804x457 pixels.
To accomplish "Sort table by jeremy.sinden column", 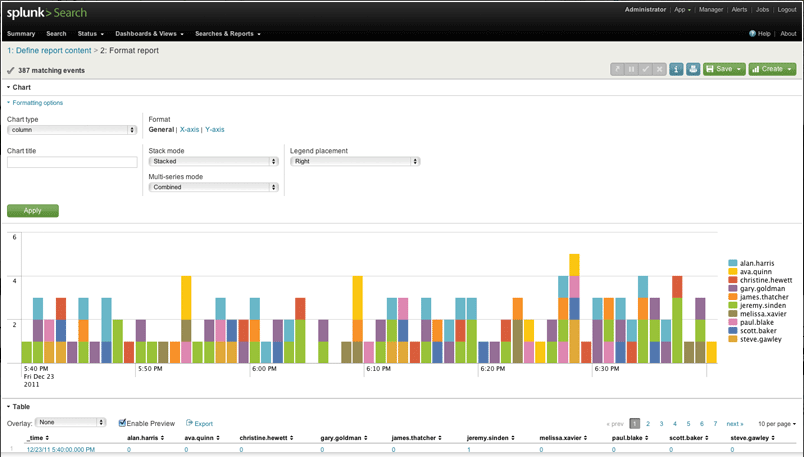I will (x=513, y=438).
